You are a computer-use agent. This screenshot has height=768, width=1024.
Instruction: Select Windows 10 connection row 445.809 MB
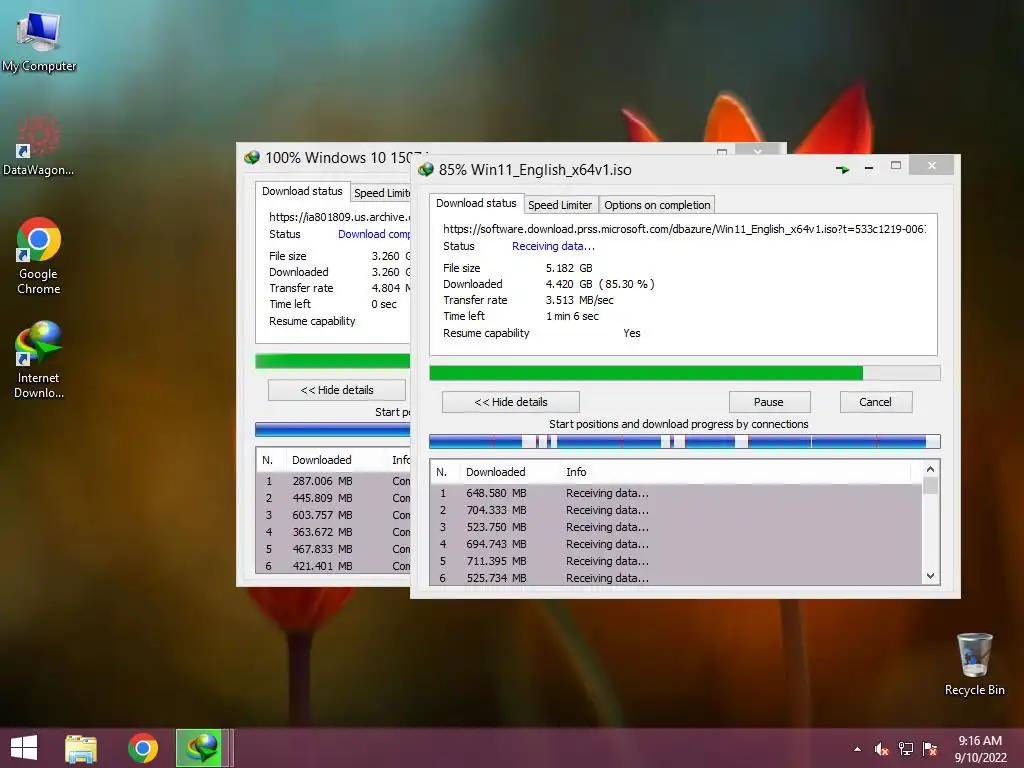333,498
